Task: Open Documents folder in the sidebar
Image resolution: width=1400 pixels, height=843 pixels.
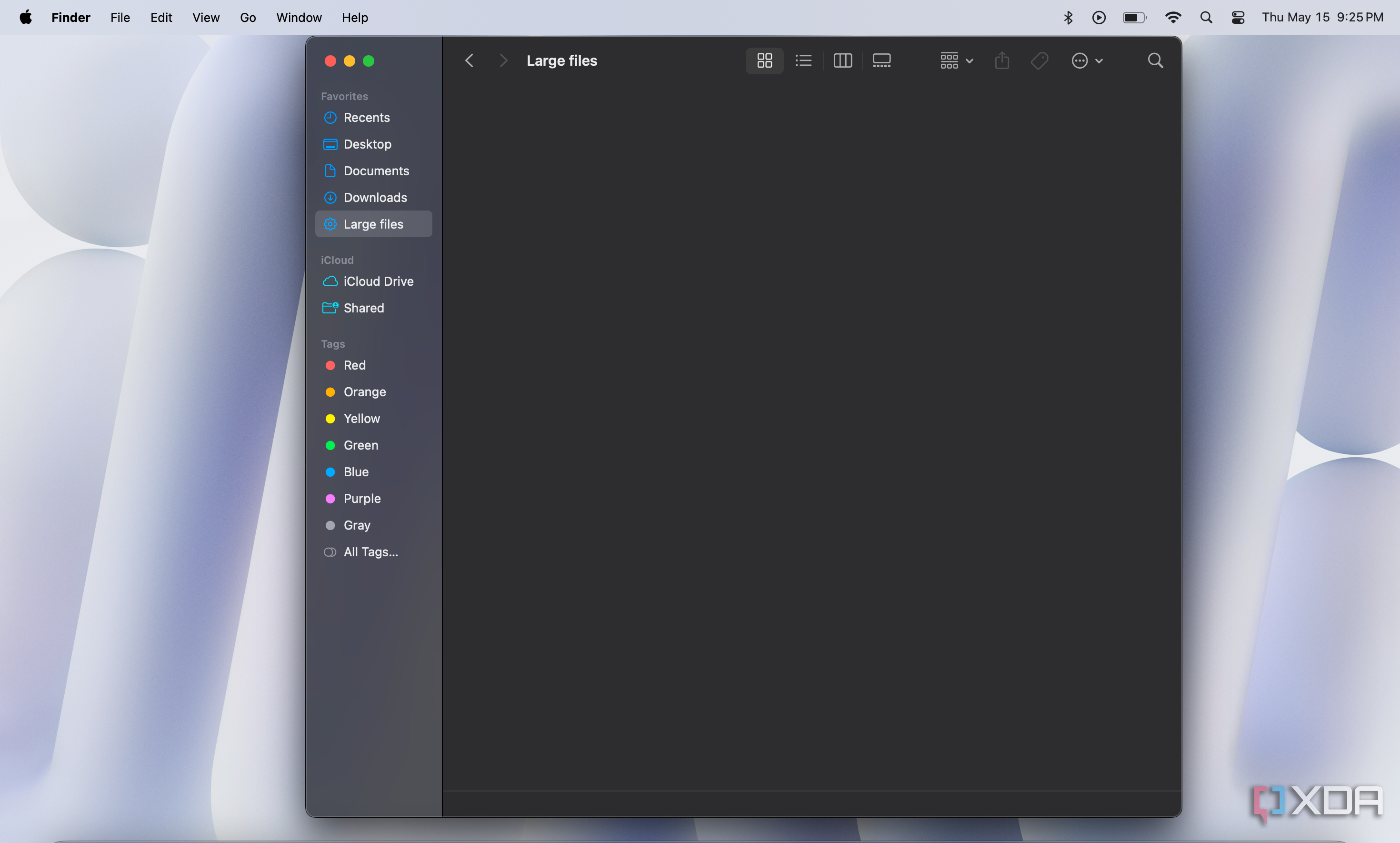Action: (374, 171)
